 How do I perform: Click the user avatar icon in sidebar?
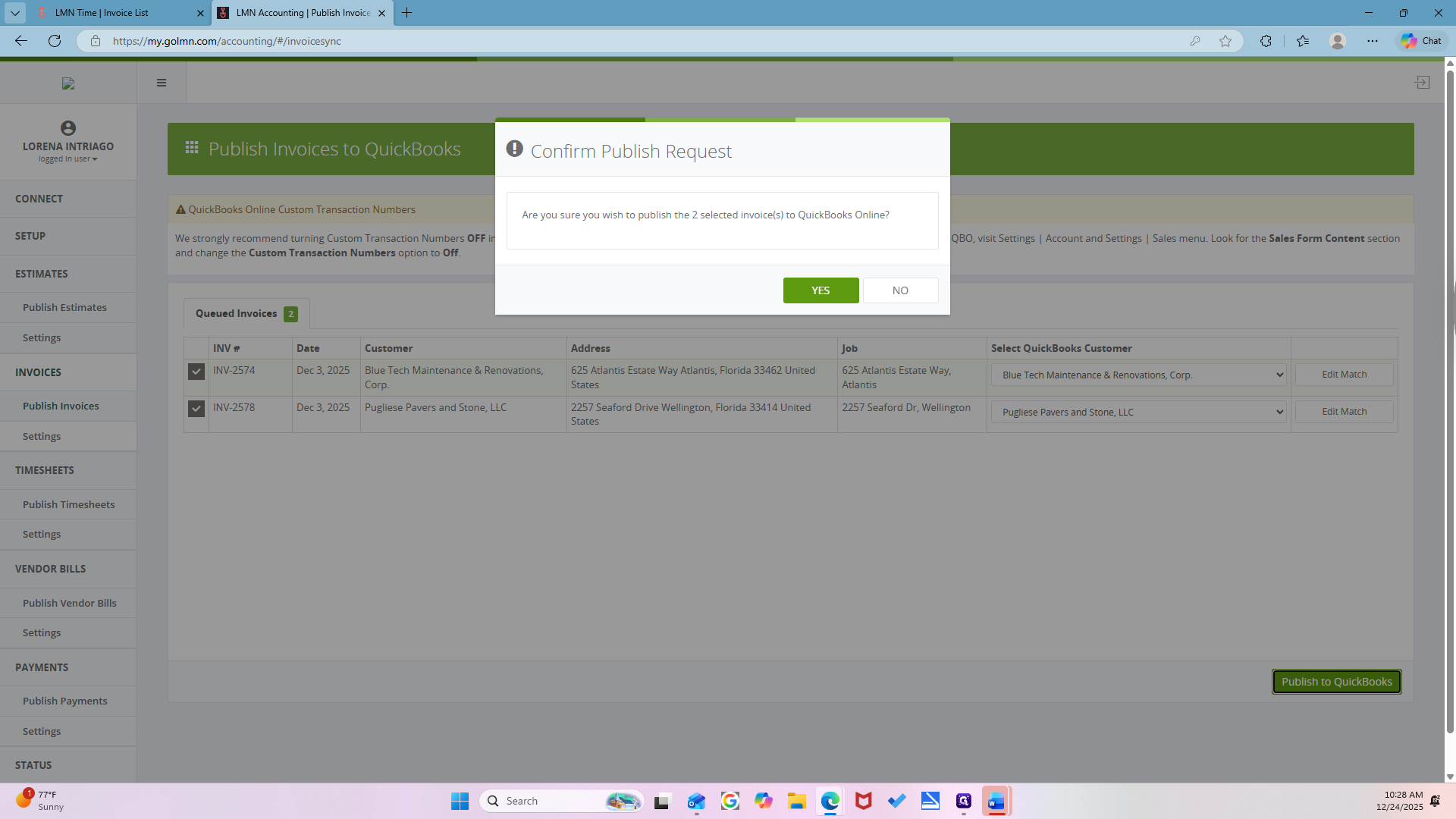point(68,128)
